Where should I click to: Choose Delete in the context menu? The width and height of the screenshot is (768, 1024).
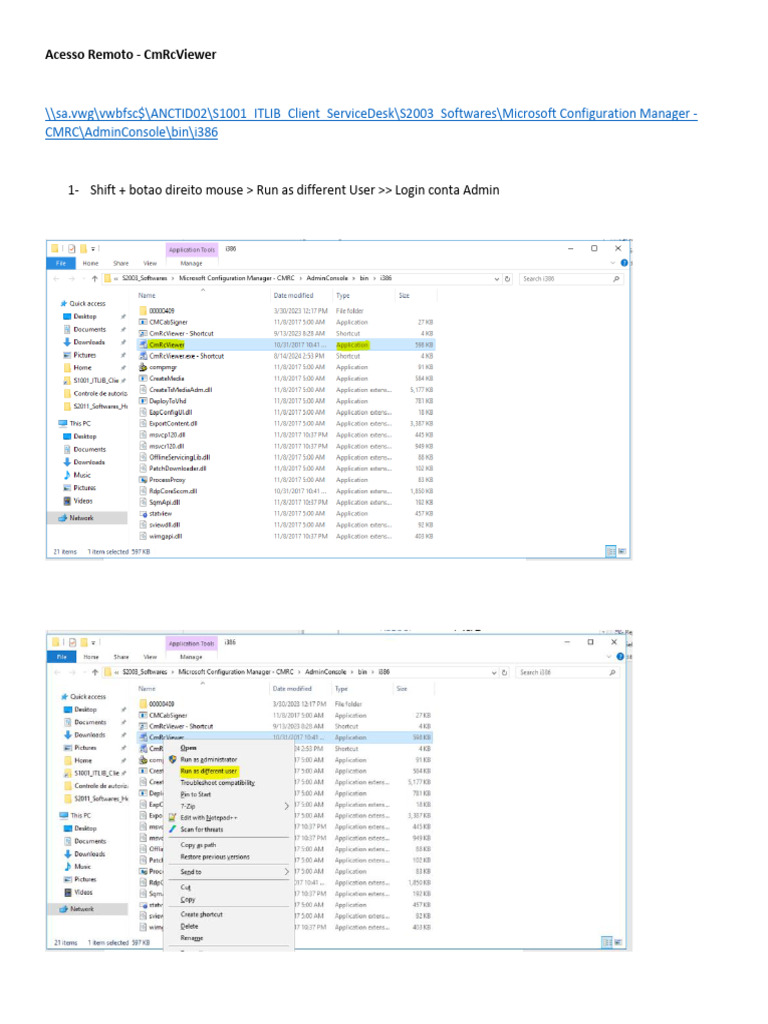189,926
